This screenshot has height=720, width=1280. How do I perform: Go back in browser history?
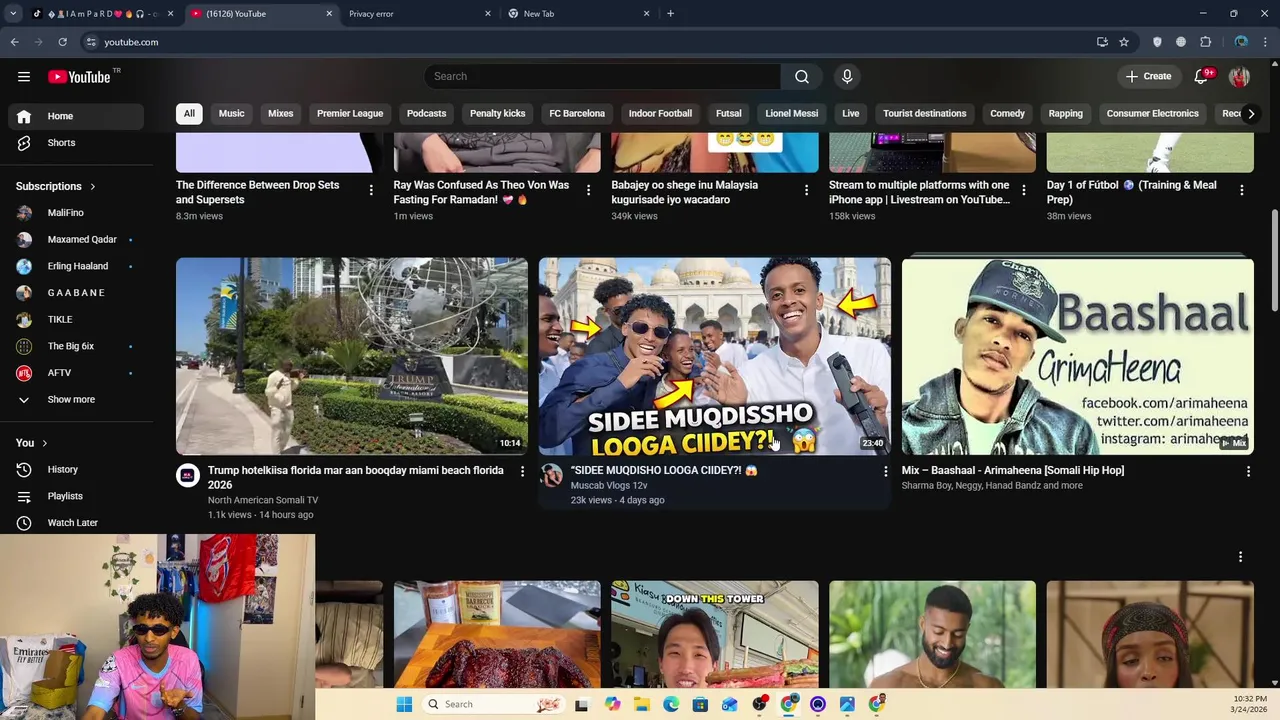14,42
